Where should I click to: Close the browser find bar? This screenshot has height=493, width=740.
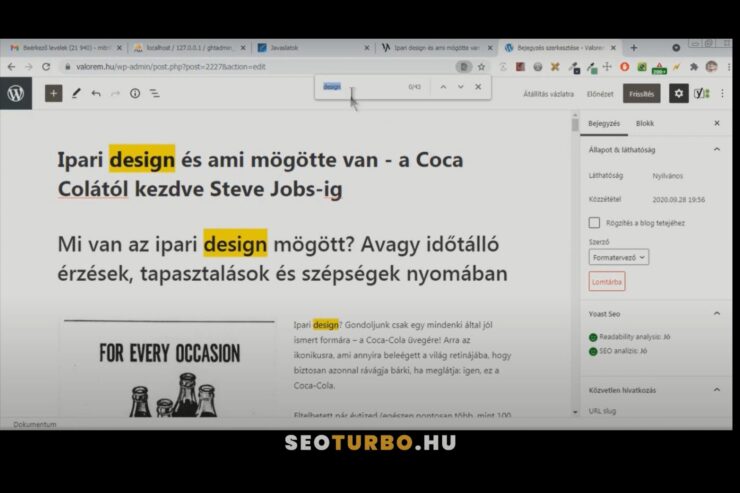[478, 87]
